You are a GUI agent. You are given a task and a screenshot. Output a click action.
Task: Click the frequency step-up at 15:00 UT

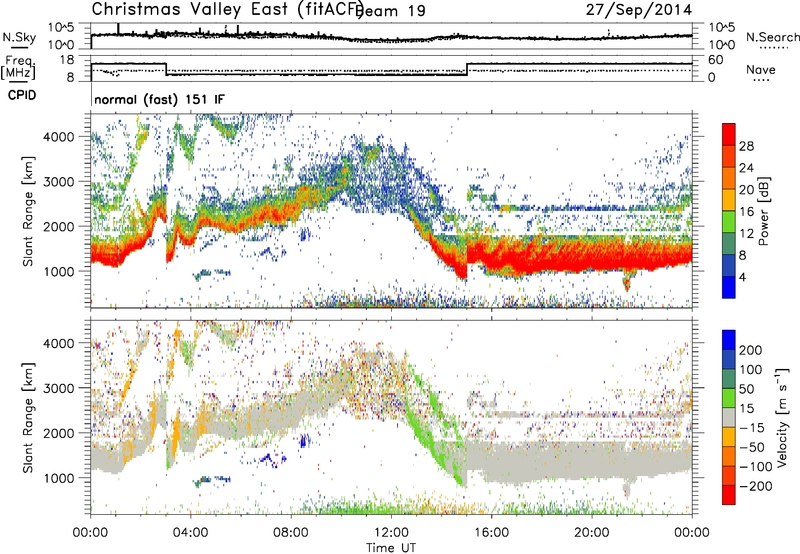point(467,69)
